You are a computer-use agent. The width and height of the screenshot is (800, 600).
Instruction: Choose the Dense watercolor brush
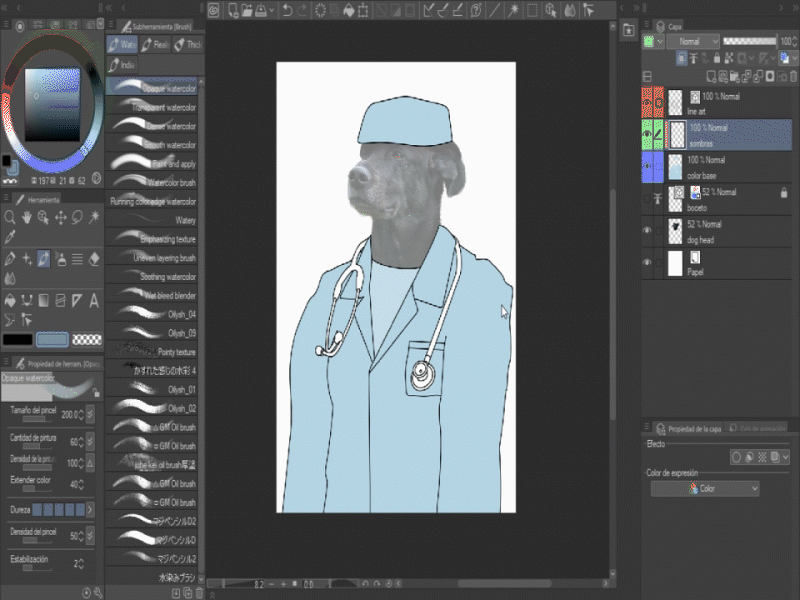[x=152, y=126]
